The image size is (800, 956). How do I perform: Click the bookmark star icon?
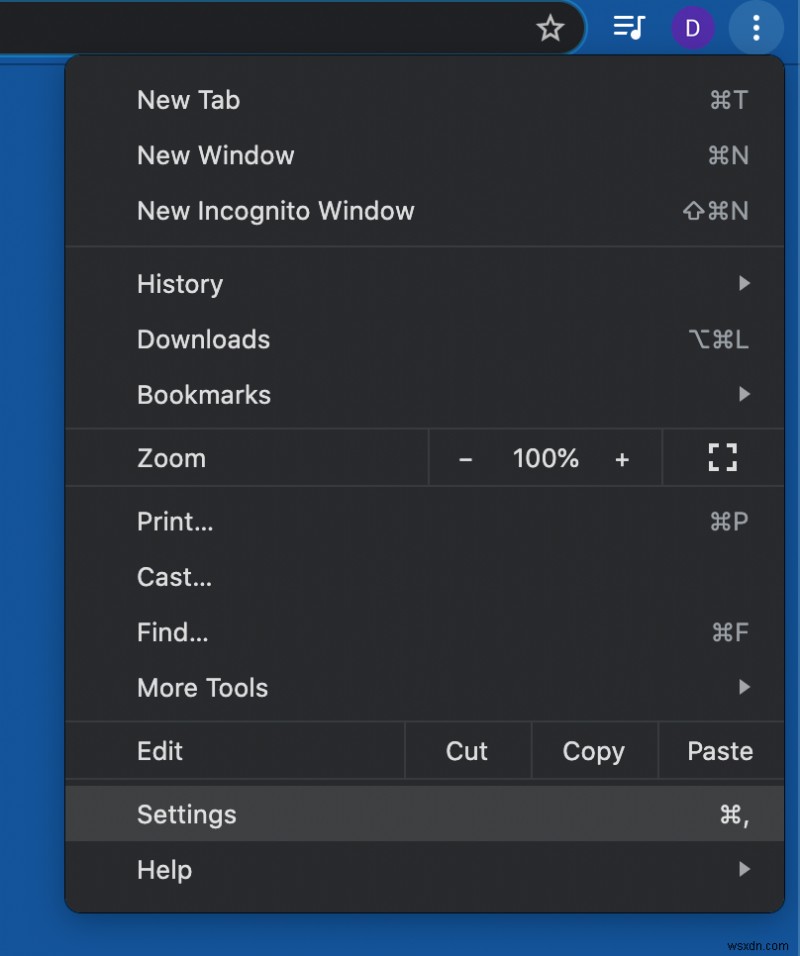click(551, 28)
